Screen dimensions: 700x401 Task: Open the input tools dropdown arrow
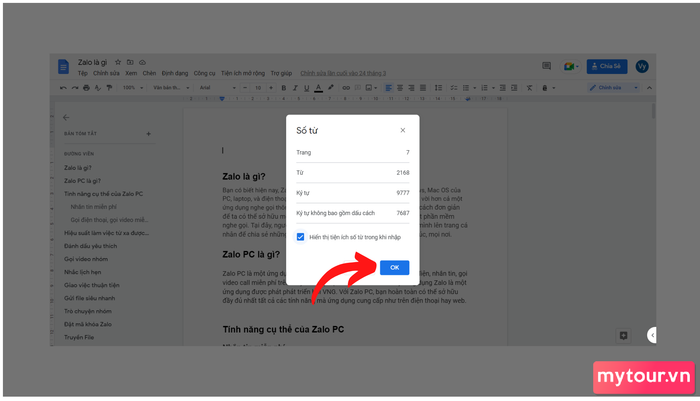pyautogui.click(x=554, y=88)
